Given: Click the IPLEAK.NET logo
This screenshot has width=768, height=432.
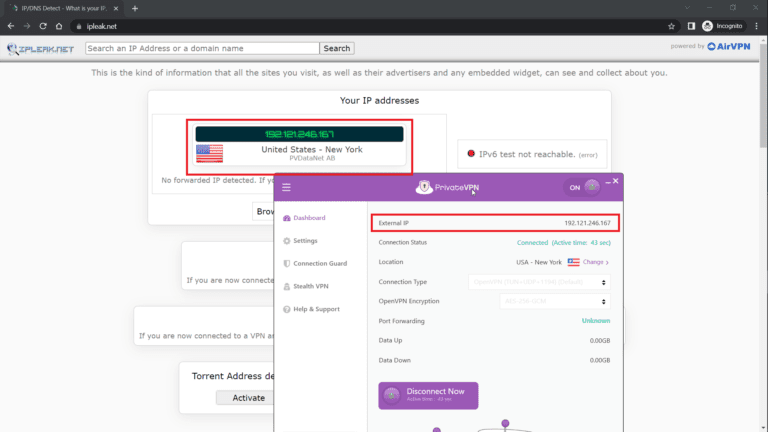Looking at the screenshot, I should click(x=40, y=48).
